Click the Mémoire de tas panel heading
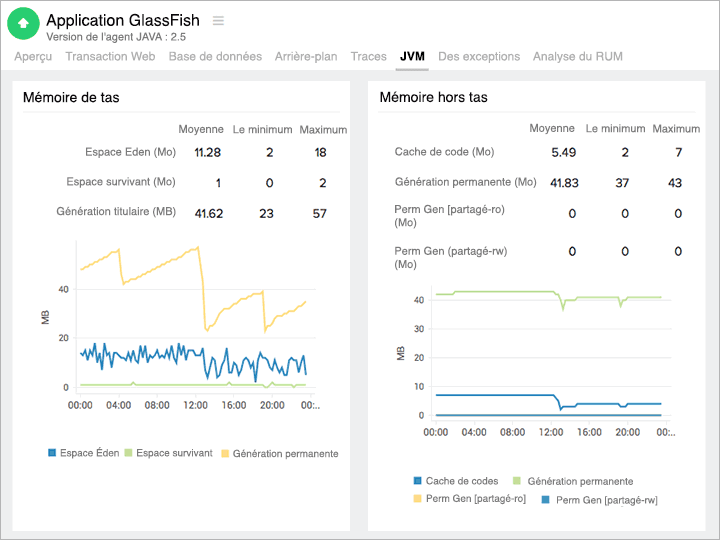The width and height of the screenshot is (720, 540). pos(71,97)
